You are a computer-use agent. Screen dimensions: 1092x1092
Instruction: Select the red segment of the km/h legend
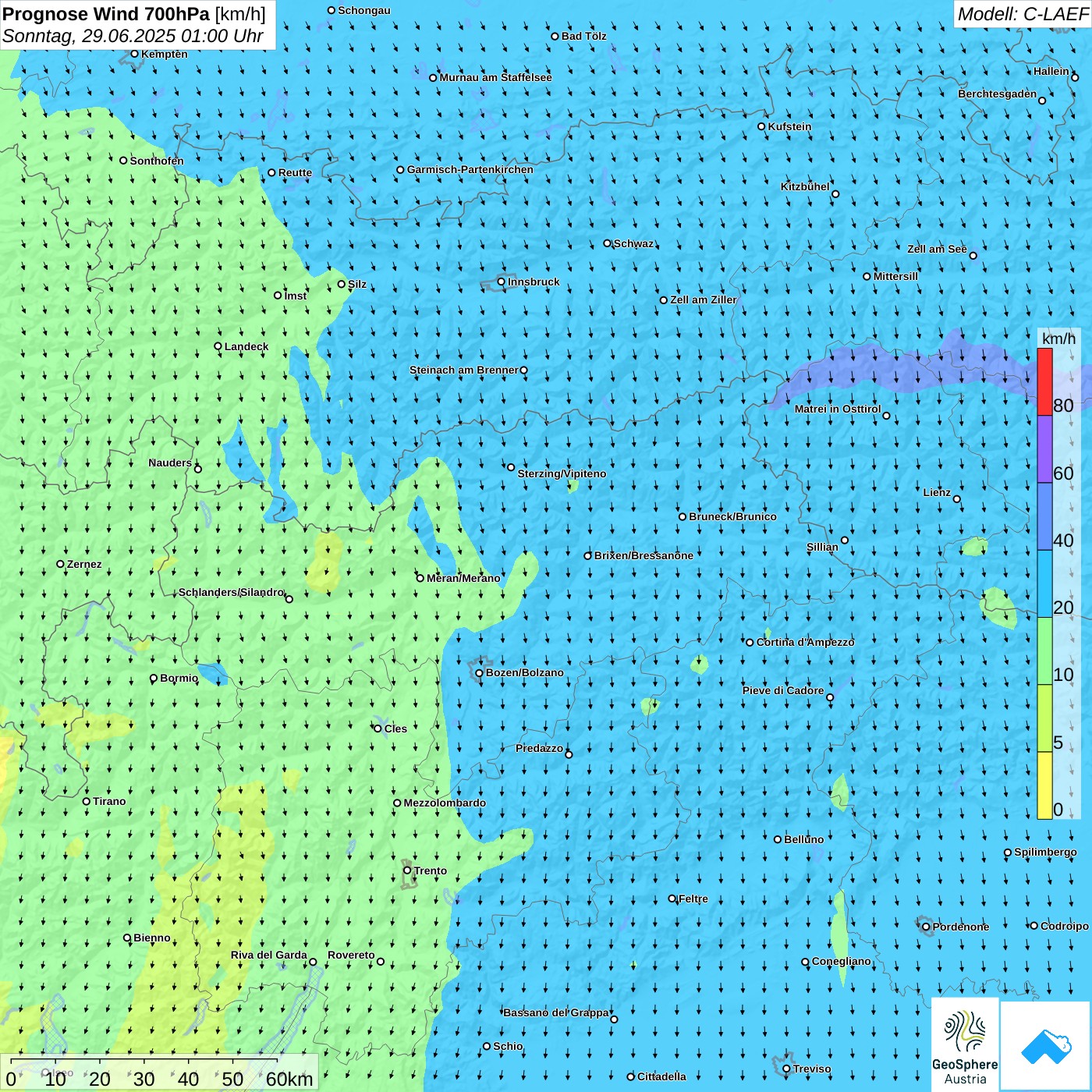click(x=1044, y=381)
